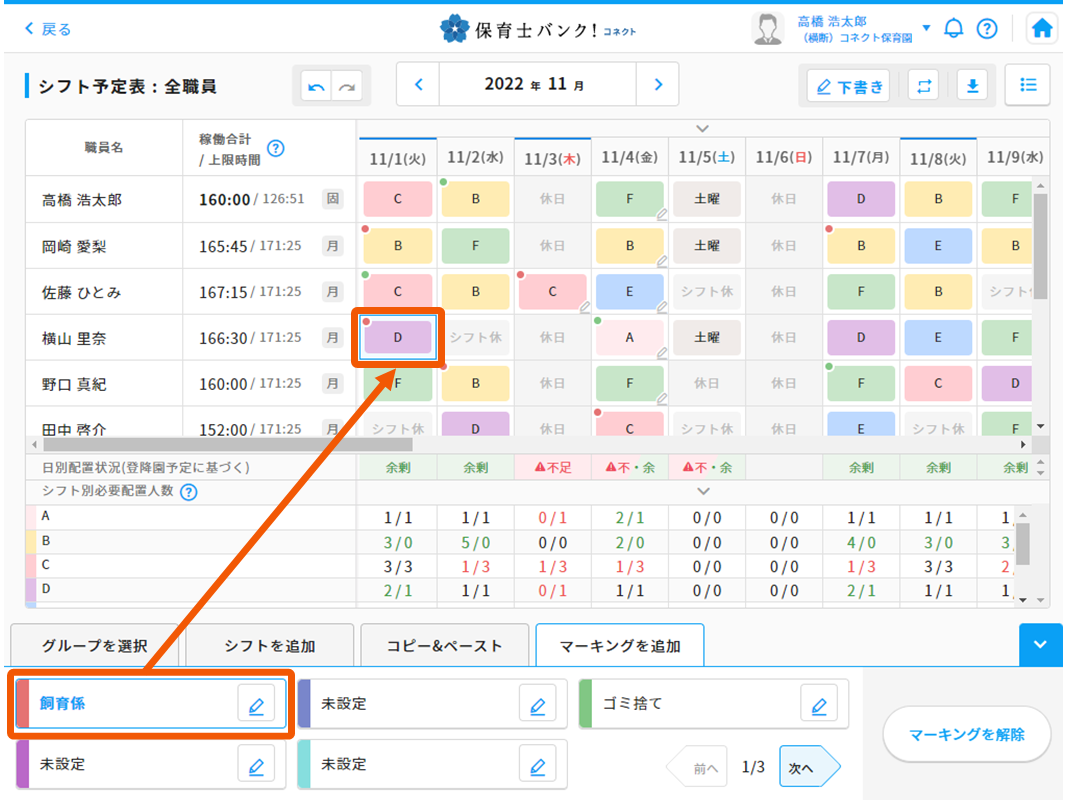The height and width of the screenshot is (800, 1067).
Task: Edit the 飼育係 marking with pencil icon
Action: 256,704
